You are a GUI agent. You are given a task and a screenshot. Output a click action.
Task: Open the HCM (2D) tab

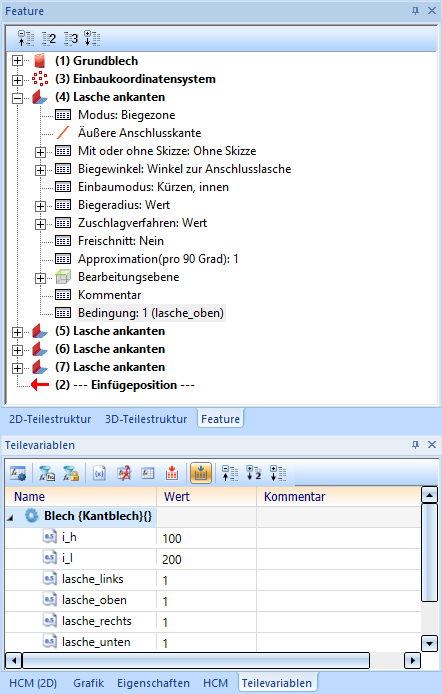[x=33, y=683]
